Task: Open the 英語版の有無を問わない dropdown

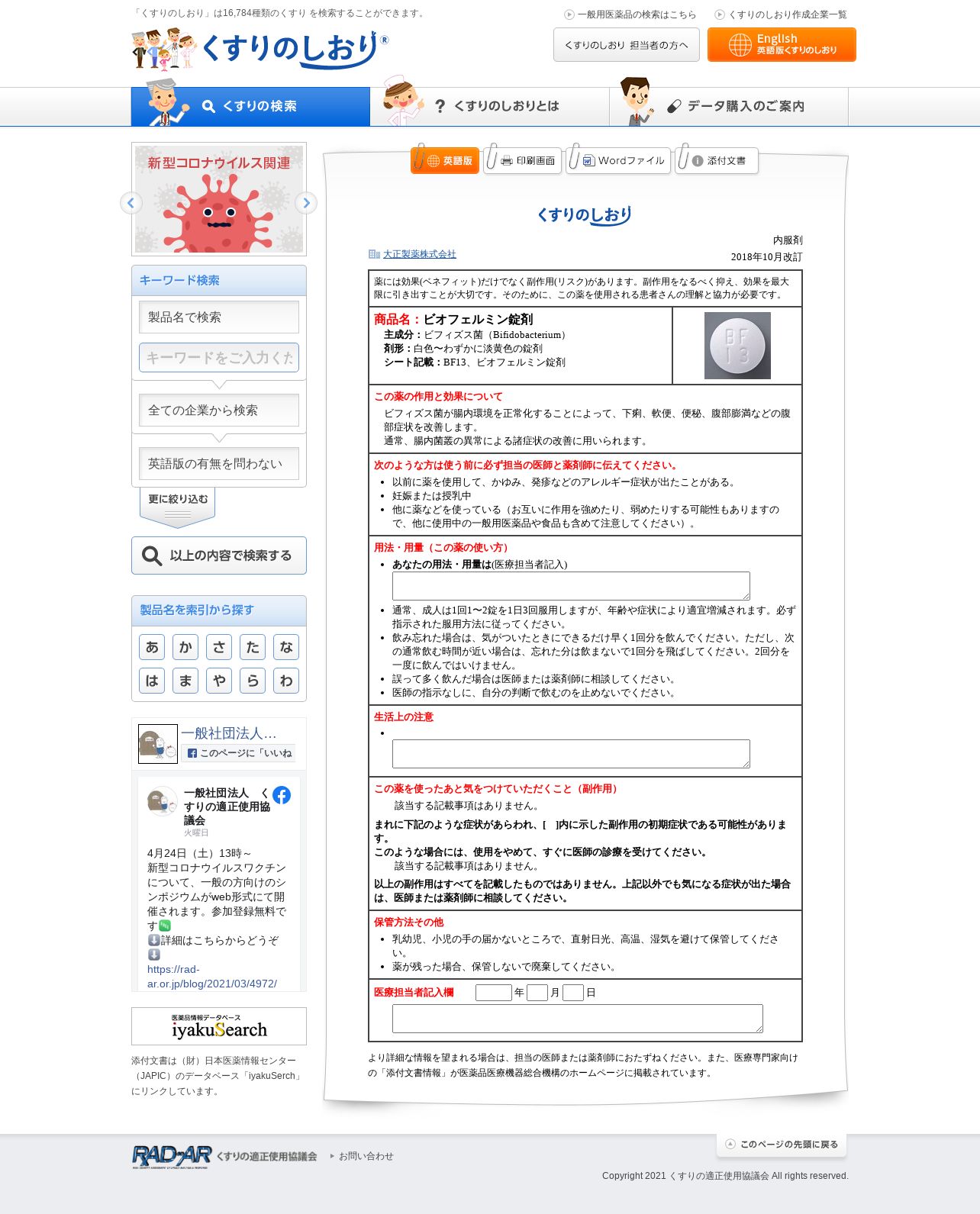Action: [x=219, y=463]
